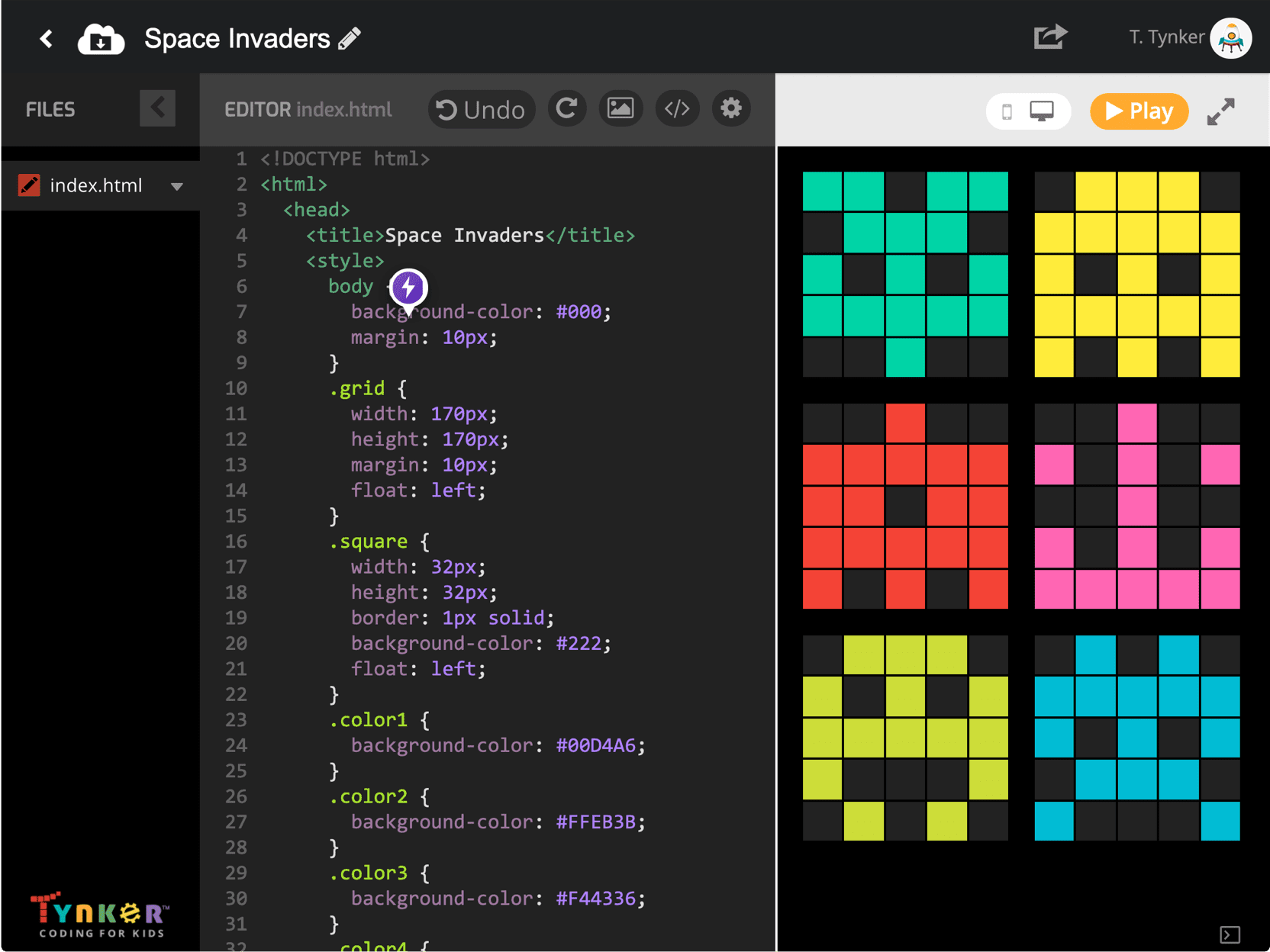Click the share arrow icon
This screenshot has height=952, width=1270.
[x=1050, y=36]
